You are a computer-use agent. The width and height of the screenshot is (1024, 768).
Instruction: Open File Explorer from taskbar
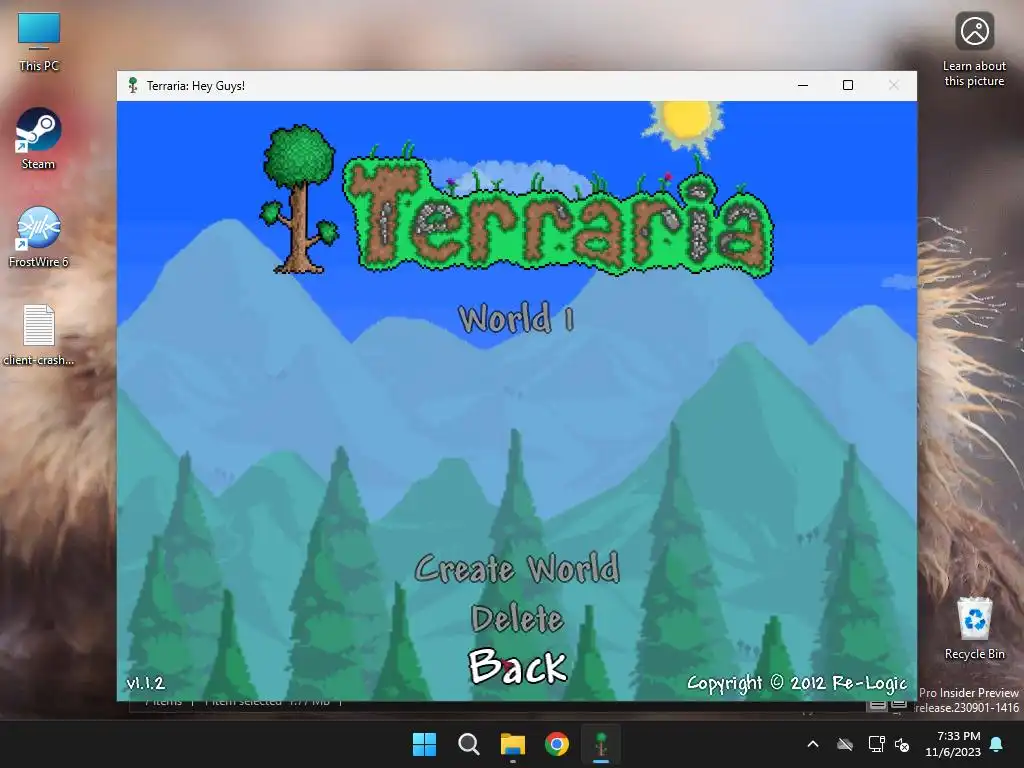point(513,744)
